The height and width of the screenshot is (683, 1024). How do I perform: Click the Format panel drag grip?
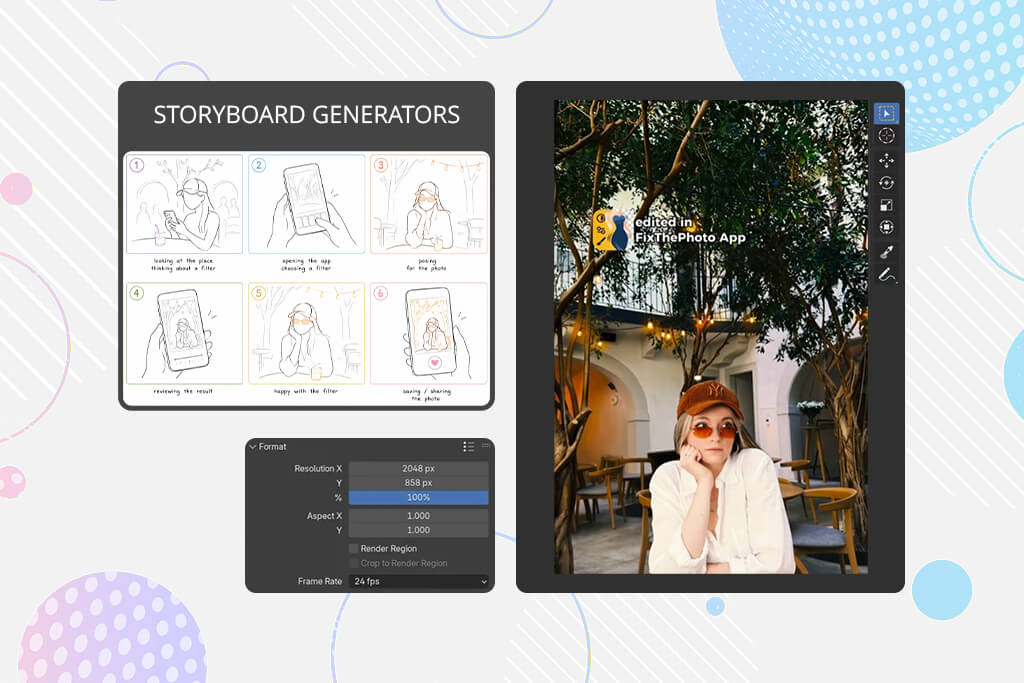pos(485,445)
